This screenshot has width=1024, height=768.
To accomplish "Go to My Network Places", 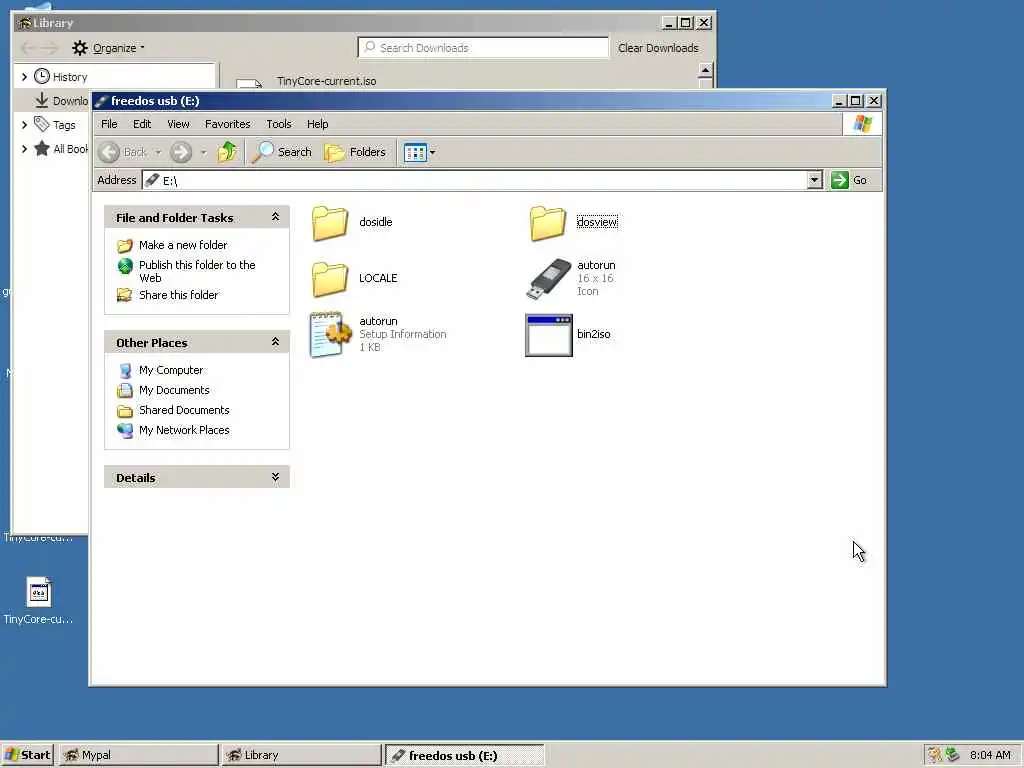I will [184, 430].
